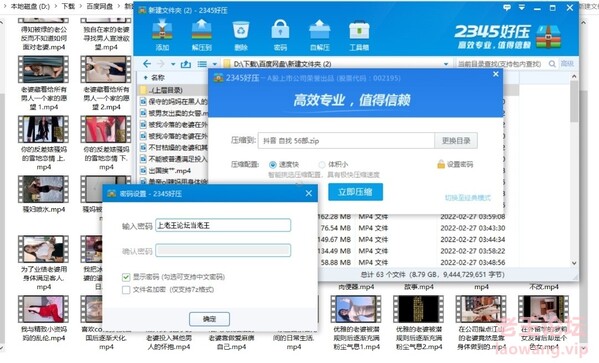This screenshot has width=599, height=363.
Task: Click the 百度网盘 breadcrumb in Explorer
Action: (x=99, y=6)
